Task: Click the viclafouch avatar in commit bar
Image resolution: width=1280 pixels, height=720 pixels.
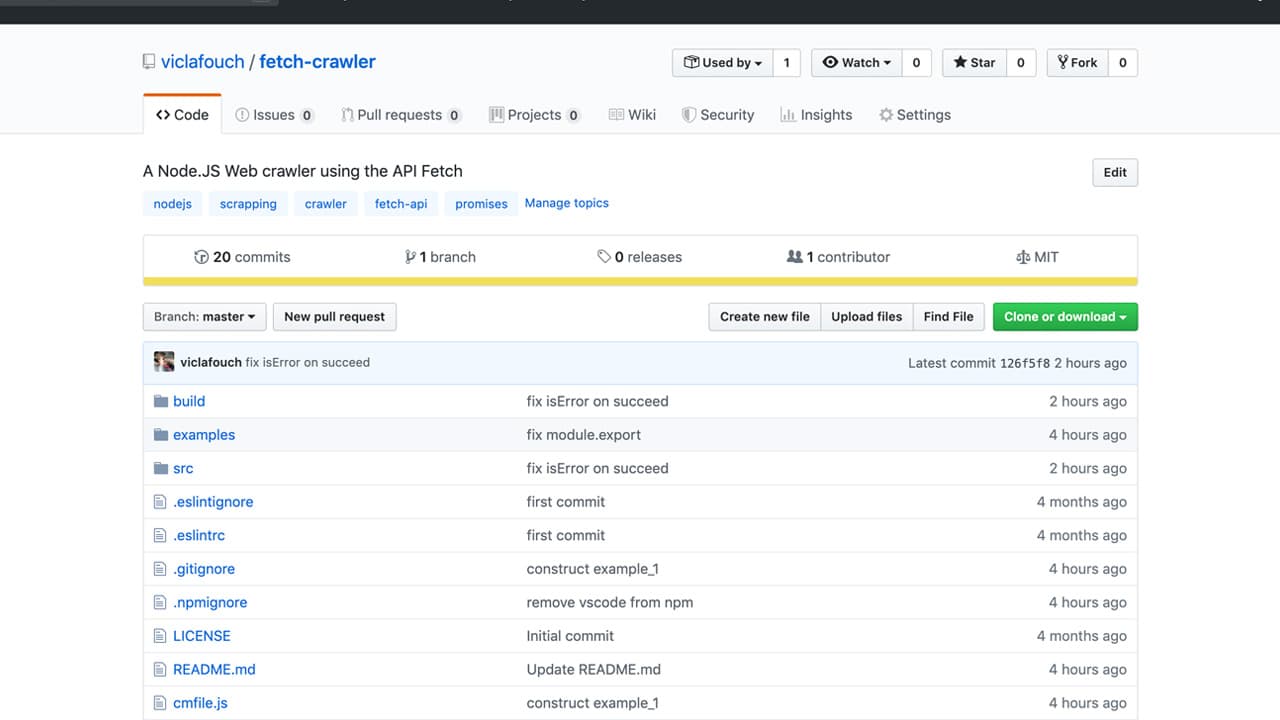Action: coord(164,362)
